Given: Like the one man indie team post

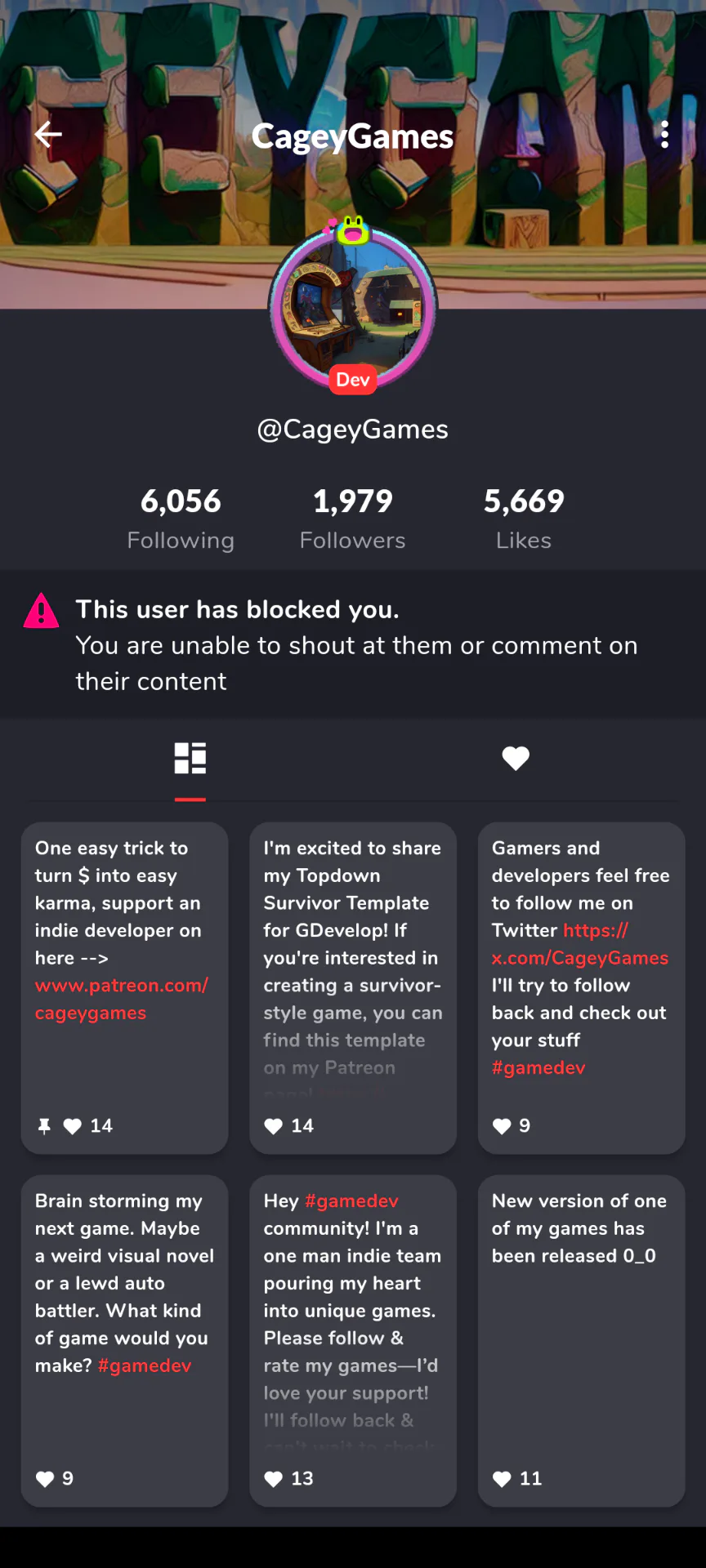Looking at the screenshot, I should (x=274, y=1479).
